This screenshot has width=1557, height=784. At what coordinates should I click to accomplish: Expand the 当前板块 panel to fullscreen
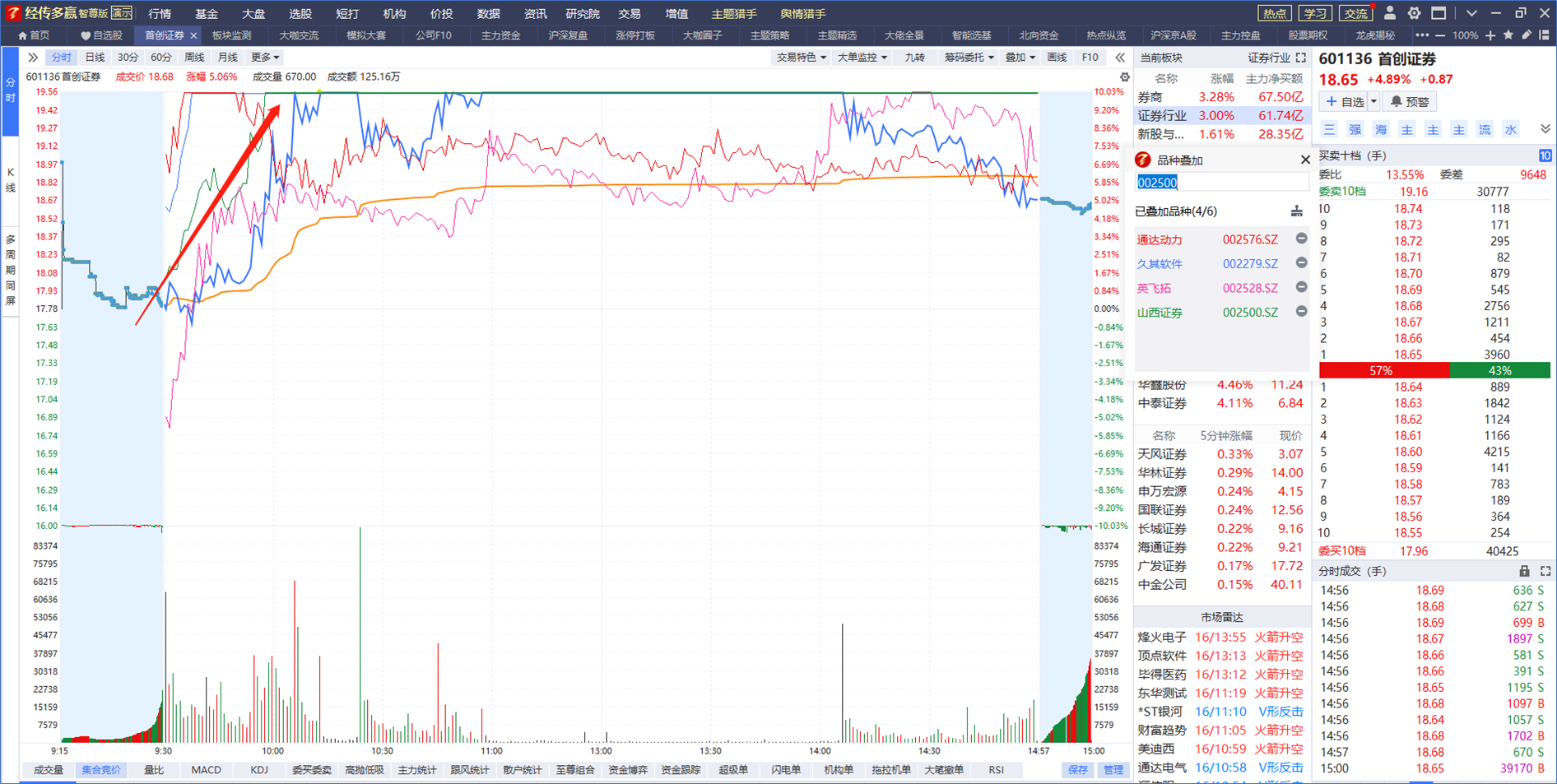coord(1300,58)
